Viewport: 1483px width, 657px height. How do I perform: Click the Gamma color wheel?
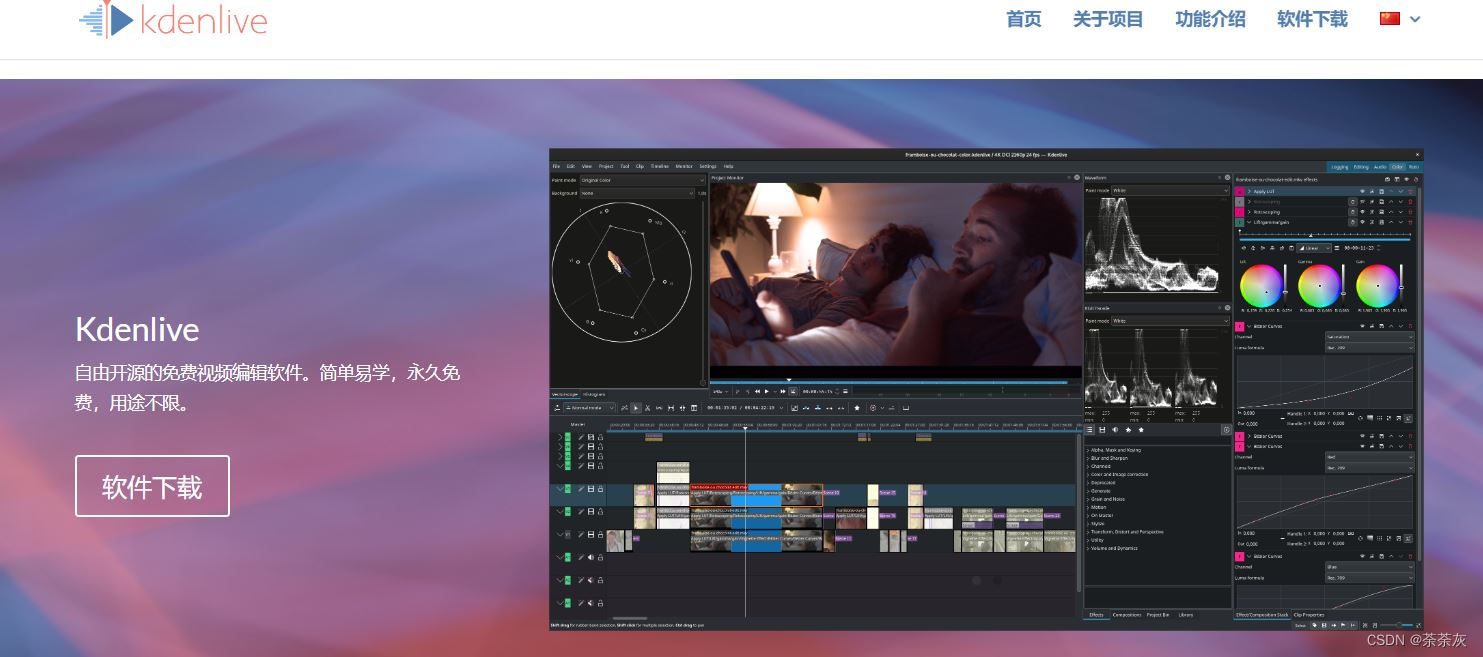[x=1320, y=286]
